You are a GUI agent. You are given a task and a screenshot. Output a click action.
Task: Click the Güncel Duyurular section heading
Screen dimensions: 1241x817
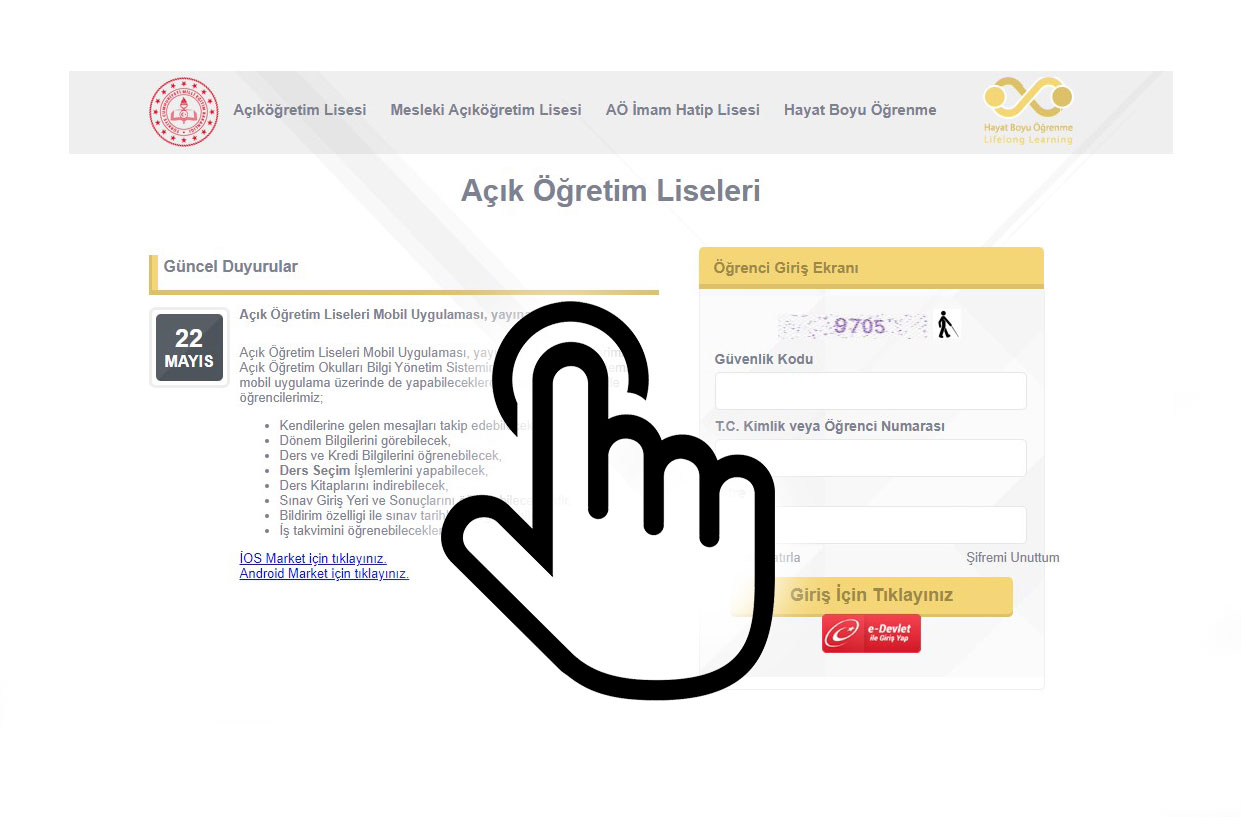(231, 267)
